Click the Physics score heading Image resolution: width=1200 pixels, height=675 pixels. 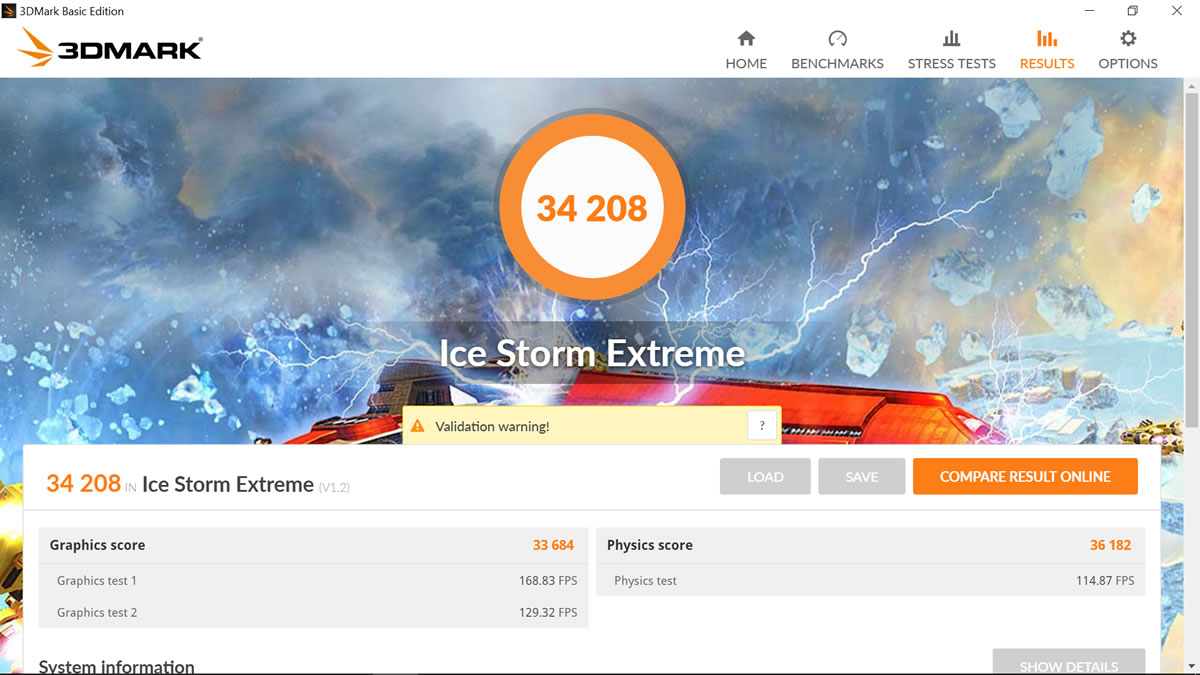[x=650, y=545]
